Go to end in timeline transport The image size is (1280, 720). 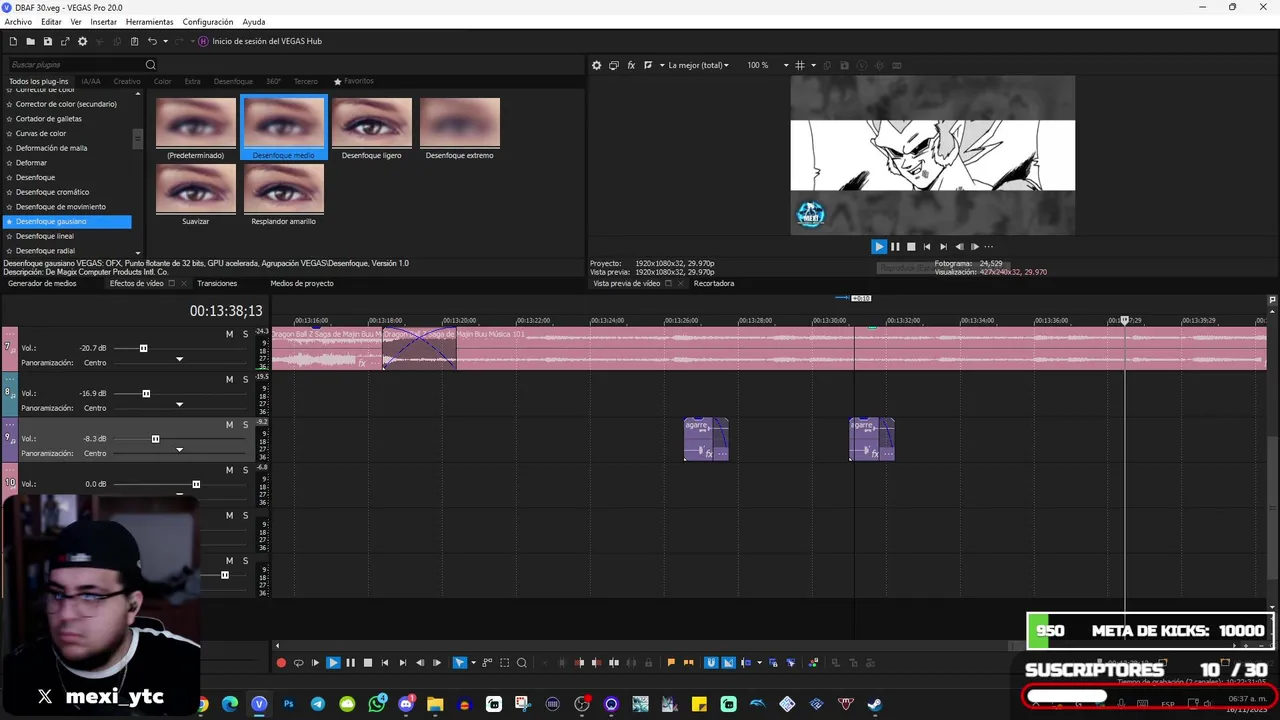click(402, 663)
